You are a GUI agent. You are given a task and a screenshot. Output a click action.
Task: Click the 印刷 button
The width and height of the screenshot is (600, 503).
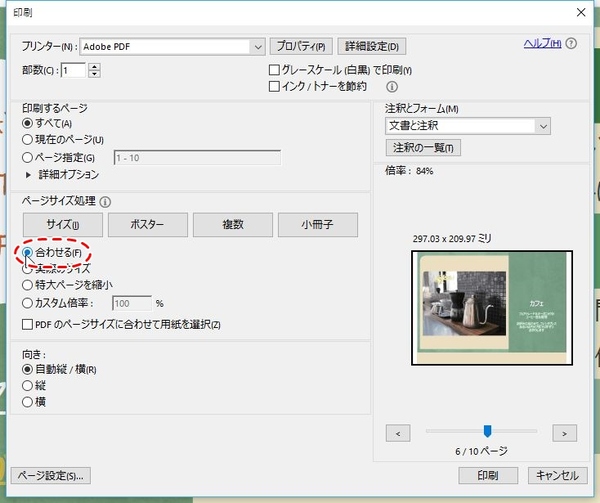[488, 475]
